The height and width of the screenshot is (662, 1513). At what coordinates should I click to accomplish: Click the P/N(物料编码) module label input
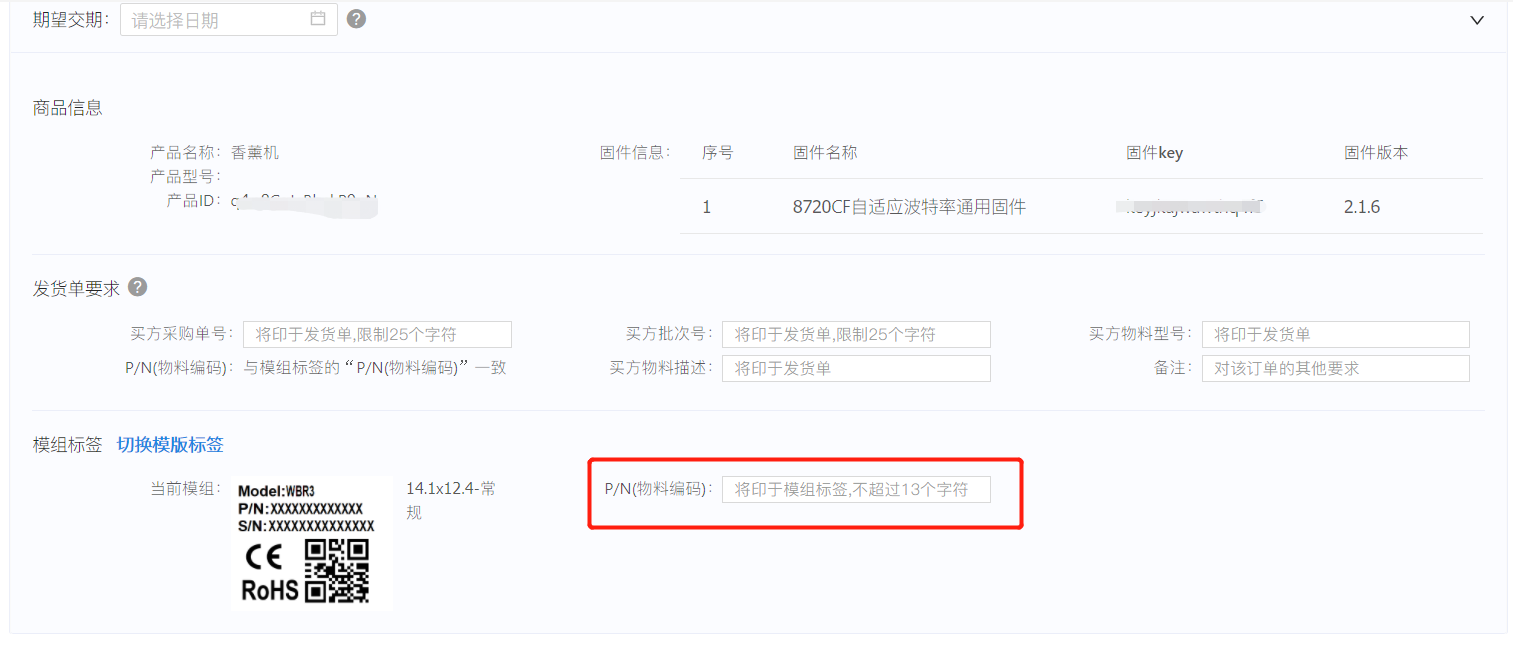pyautogui.click(x=856, y=489)
